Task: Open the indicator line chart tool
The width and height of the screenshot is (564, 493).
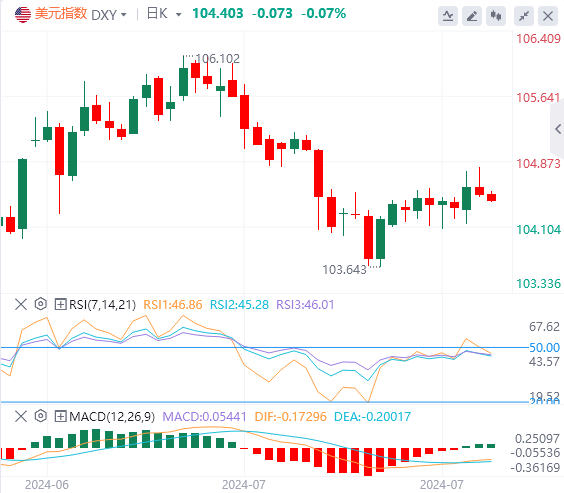Action: [x=448, y=16]
